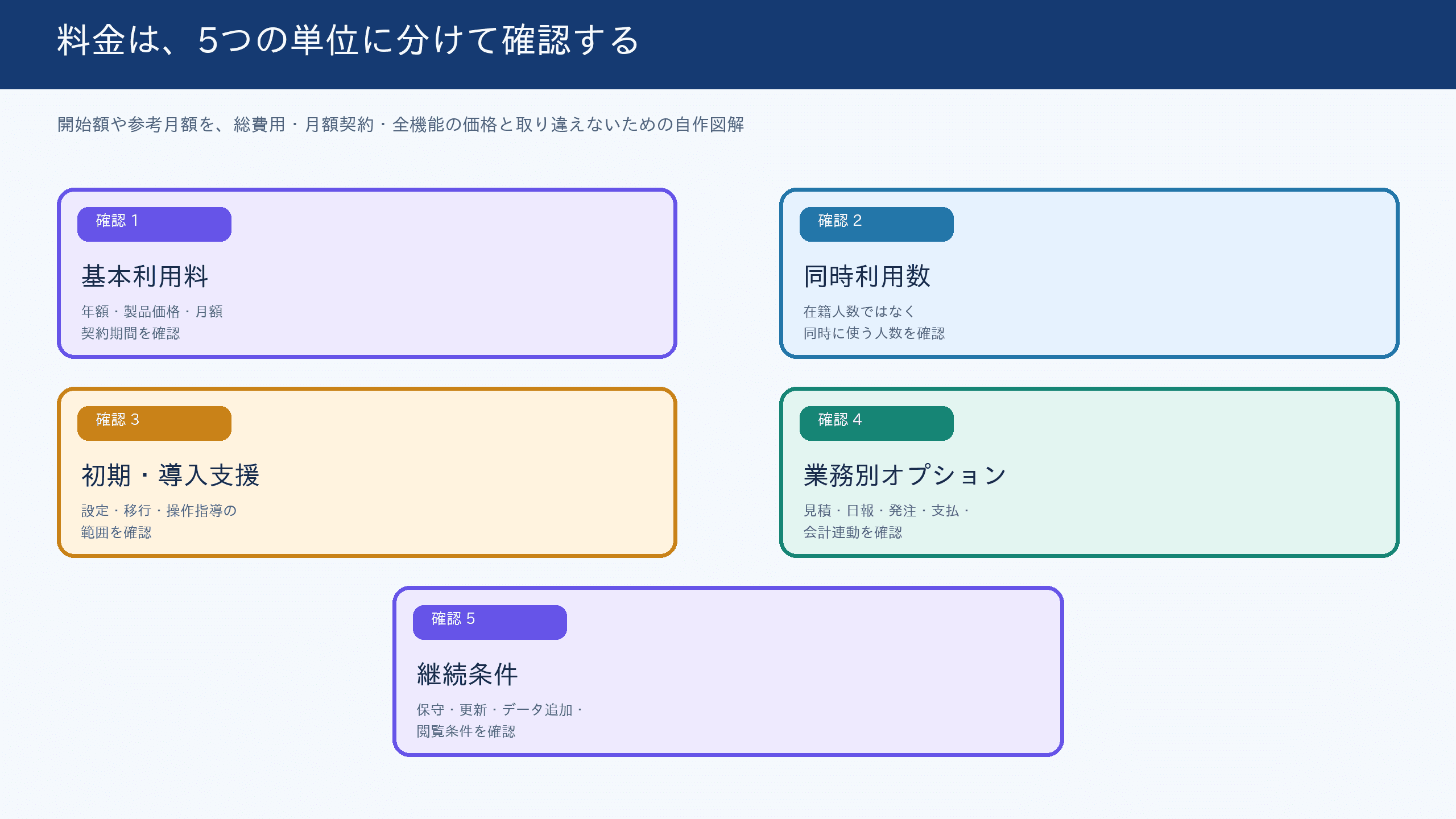1456x819 pixels.
Task: Click the heading '継続条件'
Action: tap(468, 675)
